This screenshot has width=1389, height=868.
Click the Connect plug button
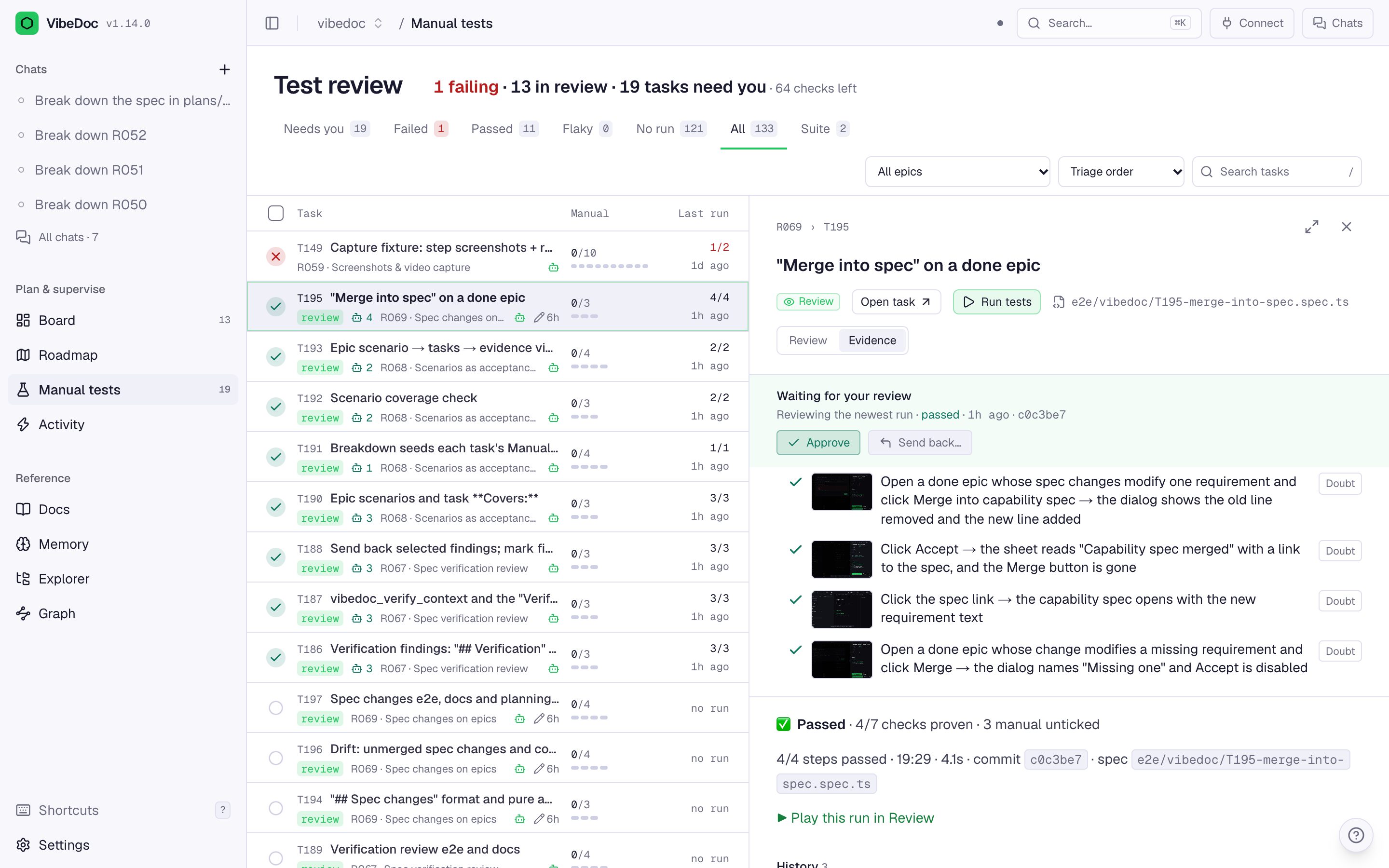1252,23
